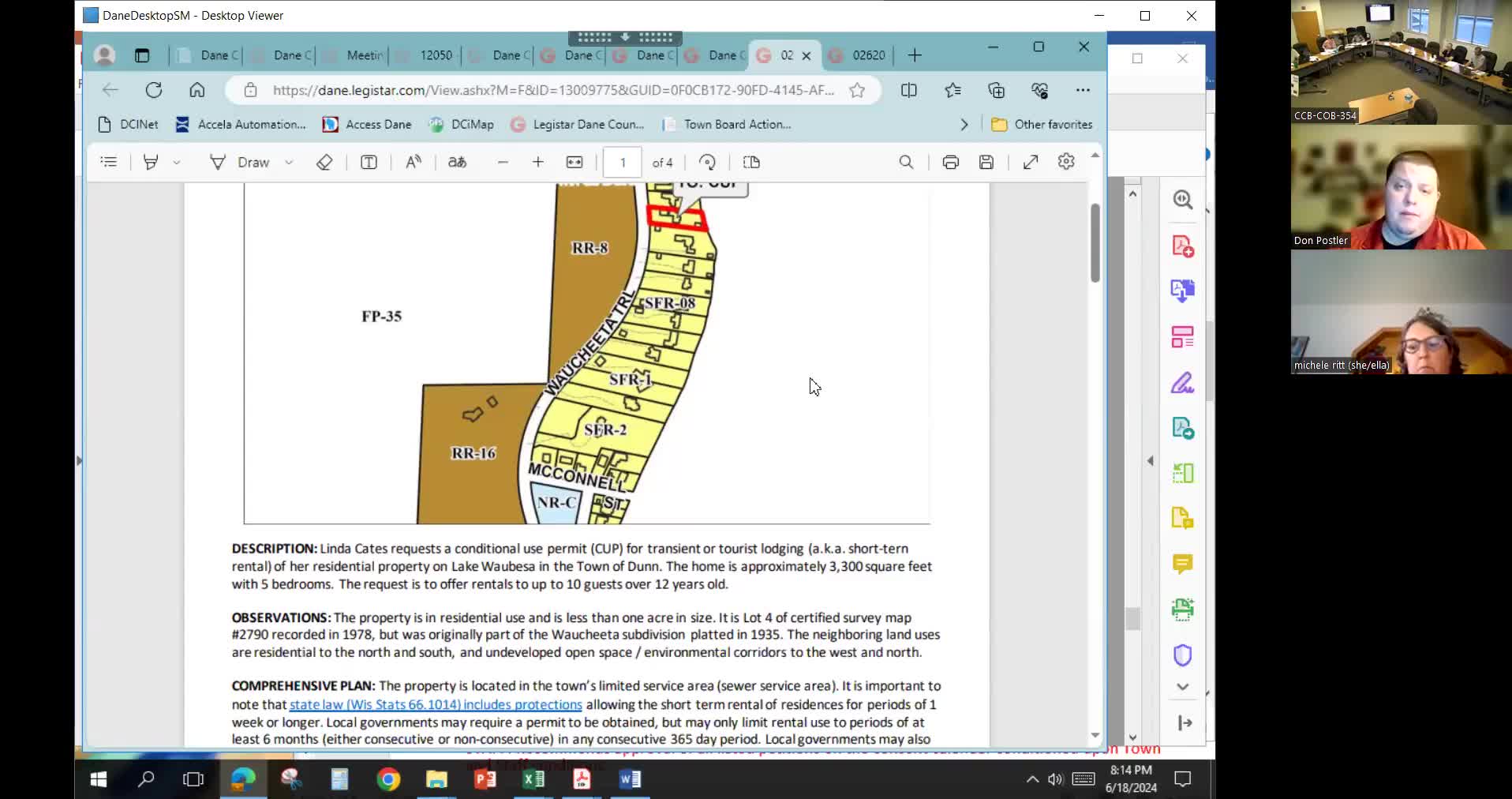Zoom in with the plus icon
This screenshot has height=799, width=1512.
point(538,162)
